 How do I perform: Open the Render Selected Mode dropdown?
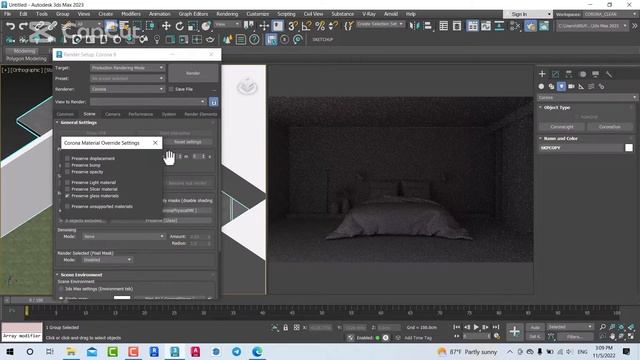tap(107, 260)
